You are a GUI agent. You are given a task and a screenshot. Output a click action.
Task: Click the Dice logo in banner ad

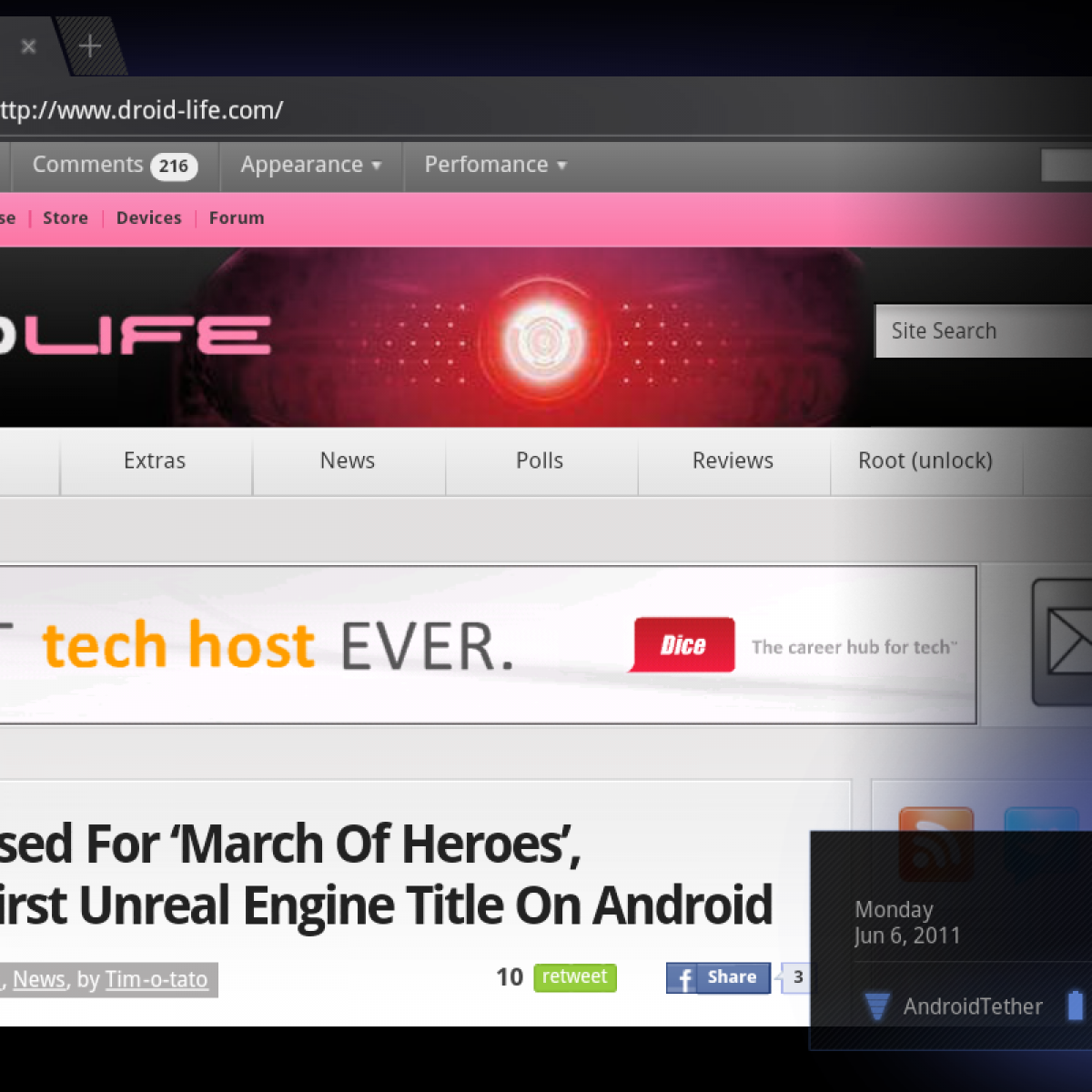click(682, 645)
